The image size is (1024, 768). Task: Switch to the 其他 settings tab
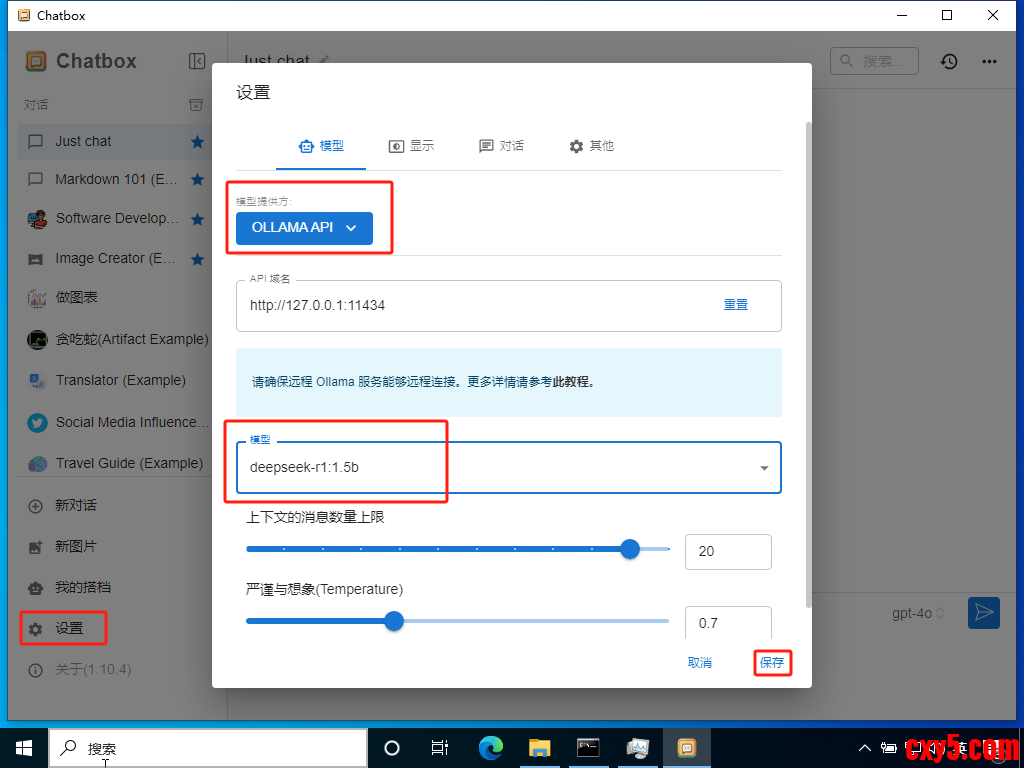[x=591, y=146]
